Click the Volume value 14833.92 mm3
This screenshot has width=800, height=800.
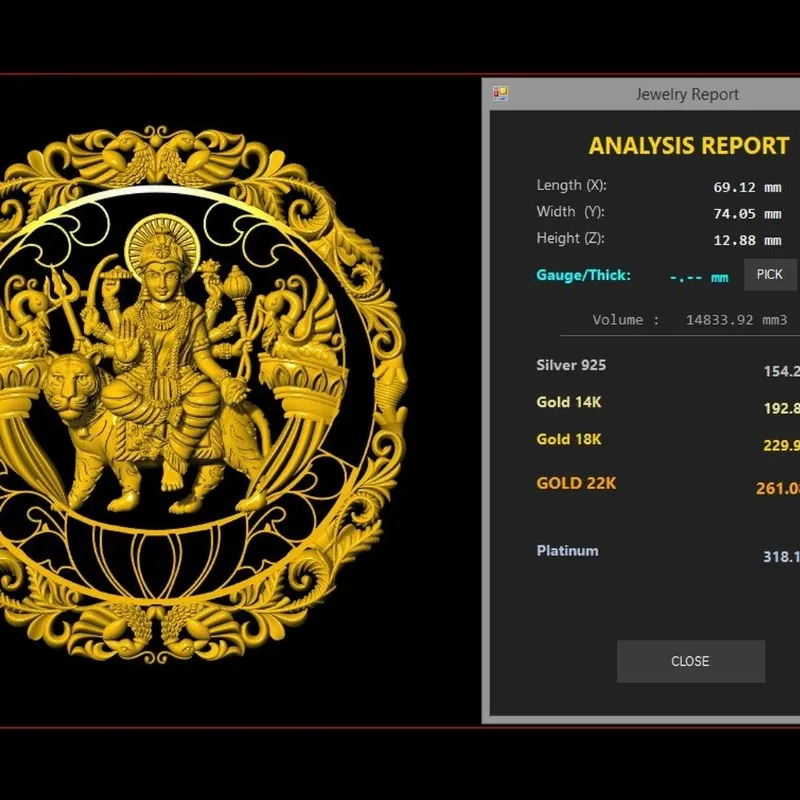click(x=736, y=320)
